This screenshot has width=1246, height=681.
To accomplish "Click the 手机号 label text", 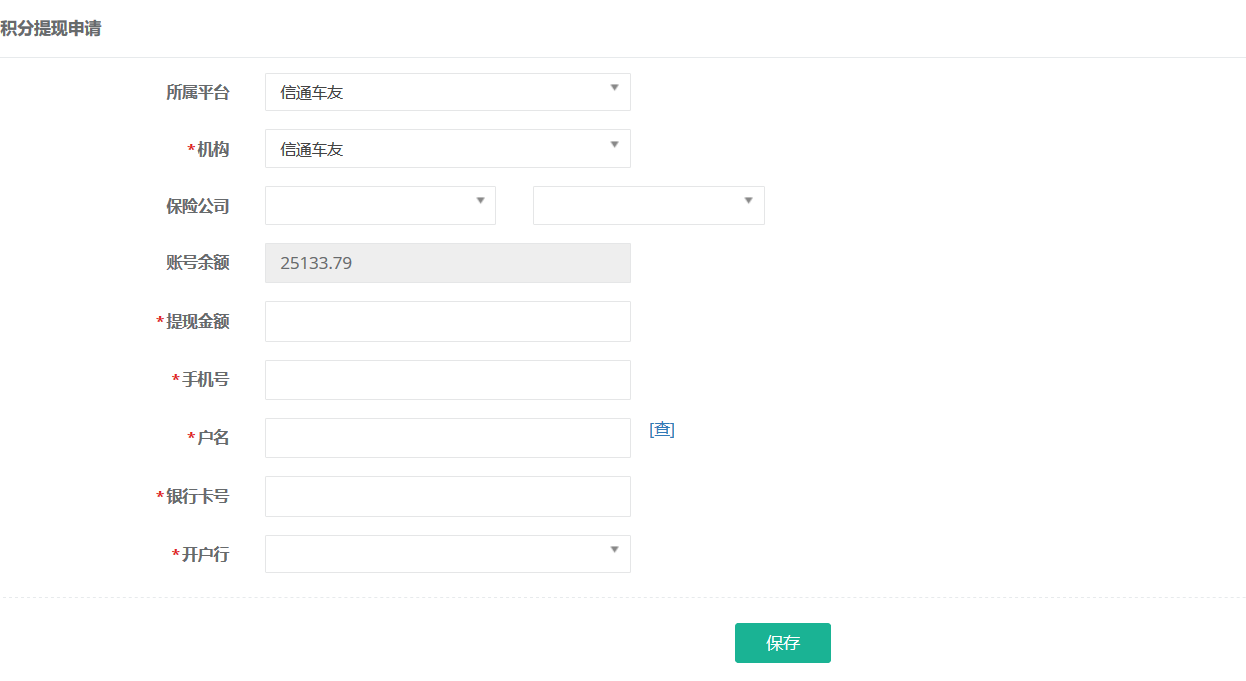I will 205,380.
